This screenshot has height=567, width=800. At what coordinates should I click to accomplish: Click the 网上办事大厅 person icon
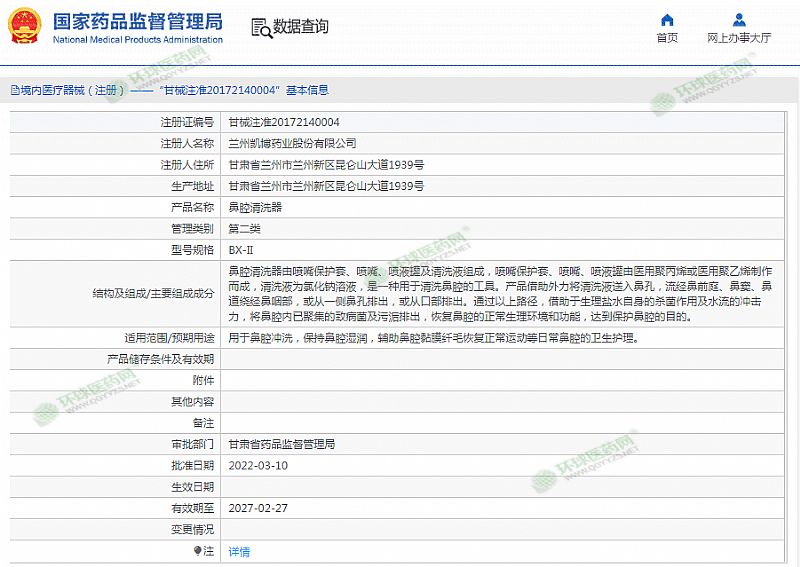[x=739, y=20]
